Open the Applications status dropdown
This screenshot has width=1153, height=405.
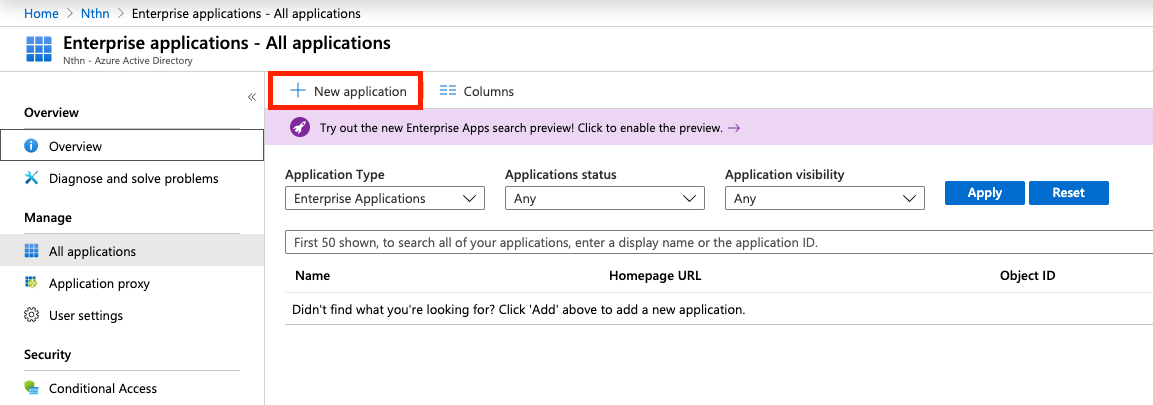coord(604,199)
